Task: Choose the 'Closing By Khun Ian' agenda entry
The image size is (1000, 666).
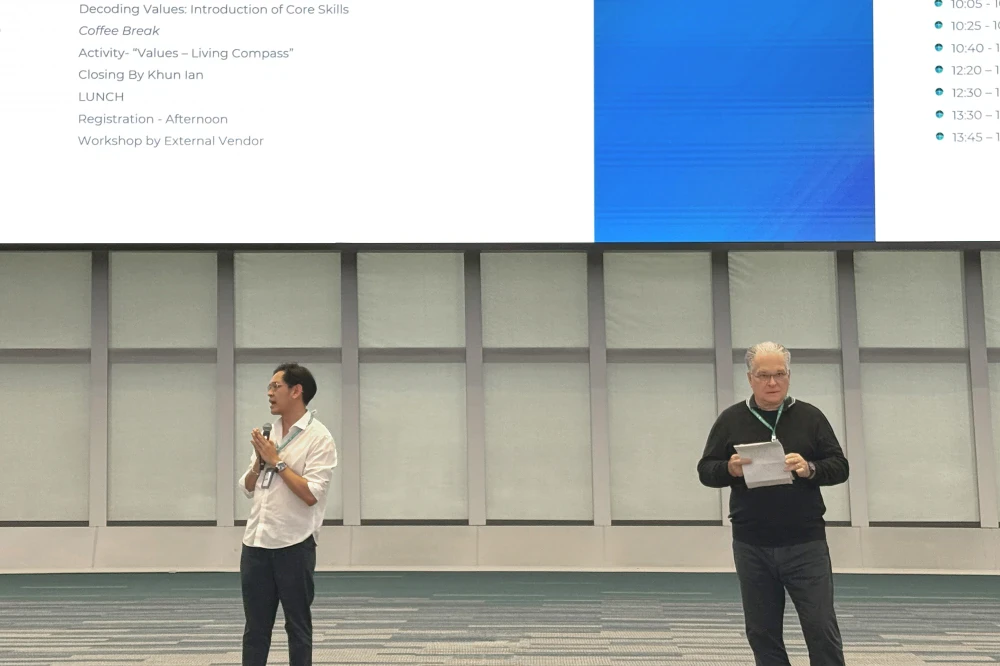Action: (x=141, y=75)
